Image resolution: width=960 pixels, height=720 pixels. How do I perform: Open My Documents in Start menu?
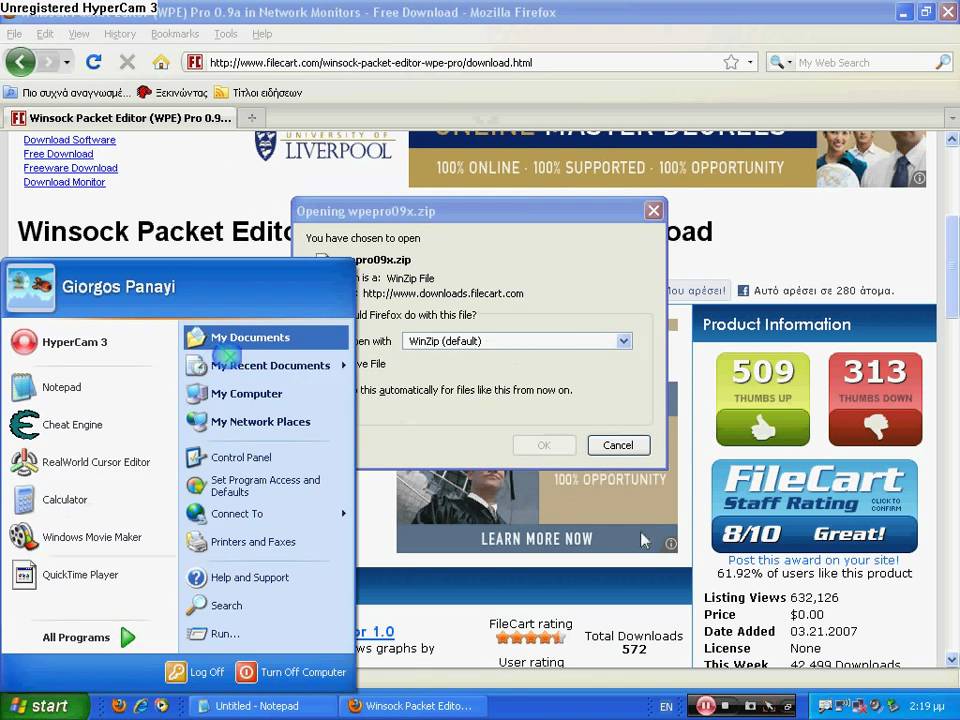point(266,337)
